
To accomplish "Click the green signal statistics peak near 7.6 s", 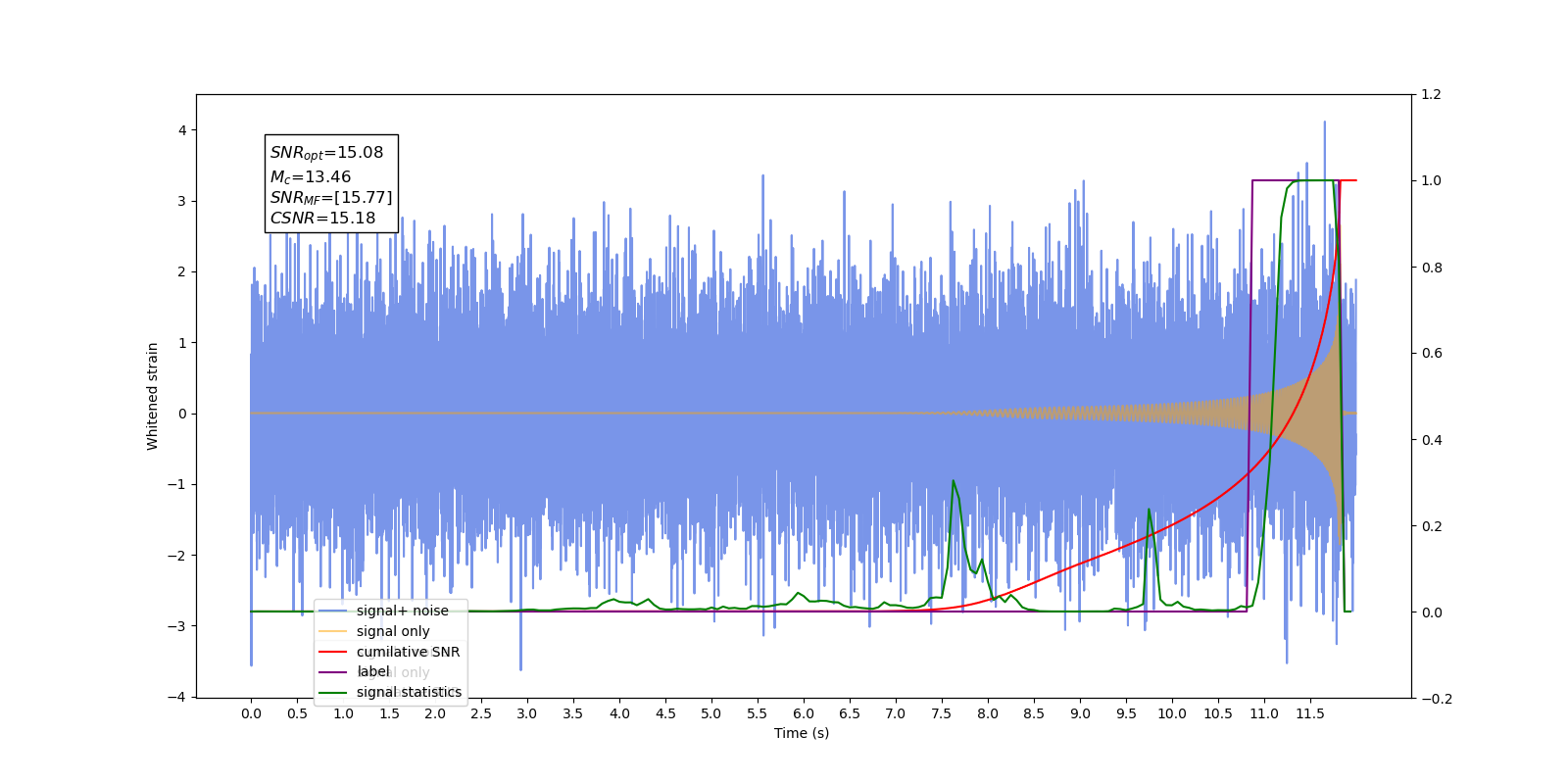I will (953, 481).
